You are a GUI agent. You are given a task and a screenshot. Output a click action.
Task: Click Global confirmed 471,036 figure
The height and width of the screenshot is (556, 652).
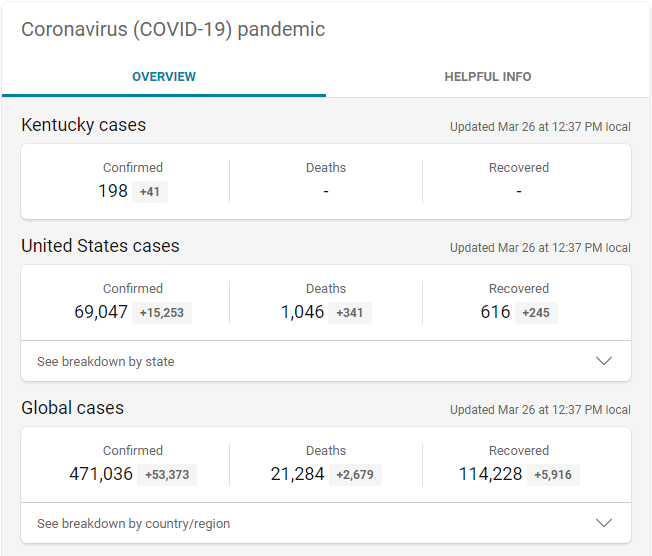pyautogui.click(x=101, y=474)
